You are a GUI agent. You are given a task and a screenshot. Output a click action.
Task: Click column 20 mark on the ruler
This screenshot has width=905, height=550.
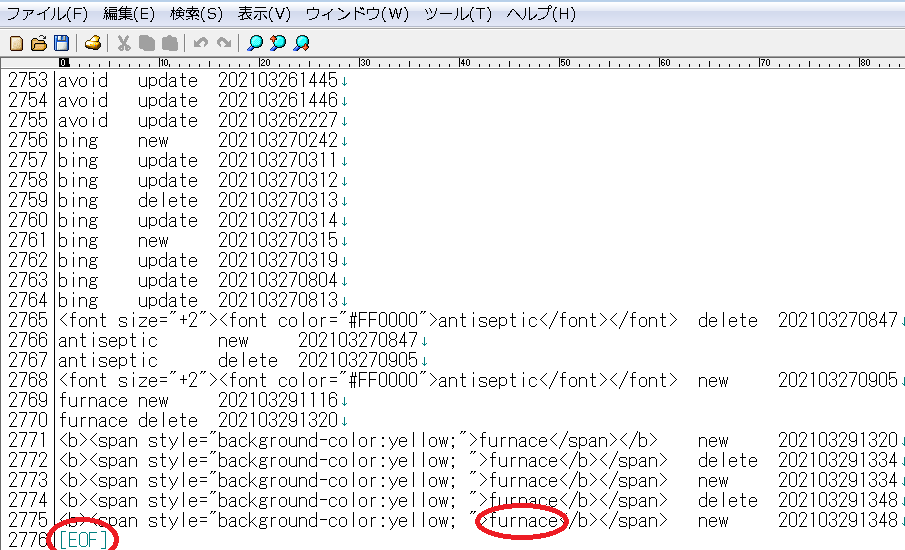[265, 63]
